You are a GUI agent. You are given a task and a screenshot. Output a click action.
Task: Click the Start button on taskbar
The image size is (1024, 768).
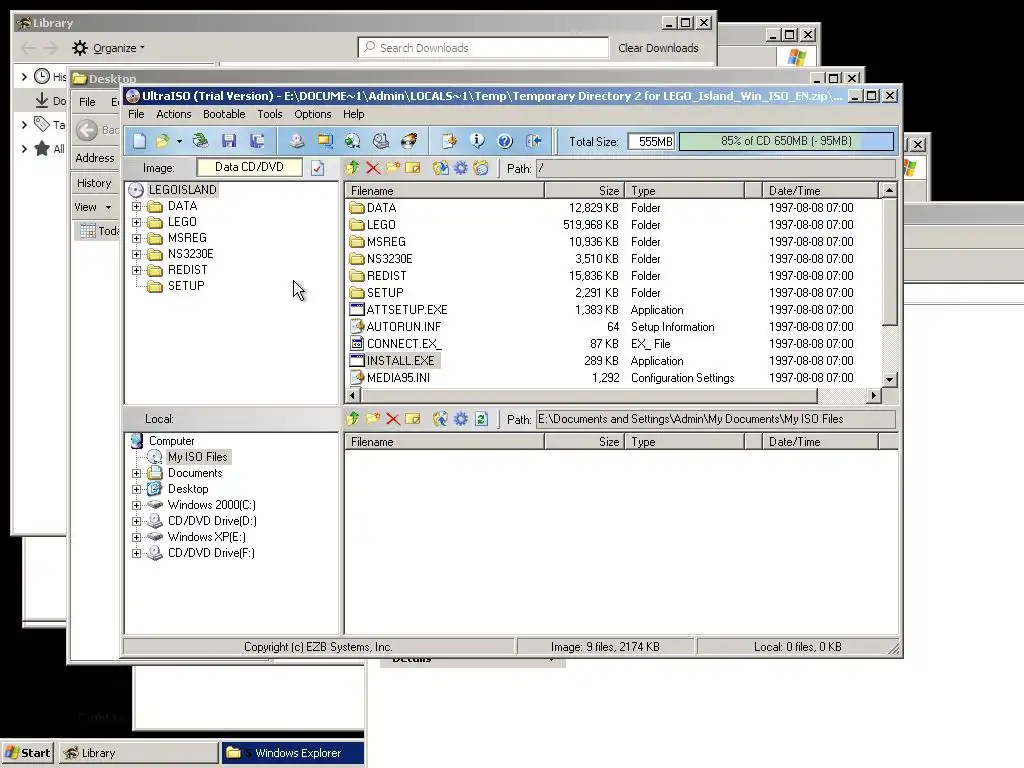click(28, 753)
